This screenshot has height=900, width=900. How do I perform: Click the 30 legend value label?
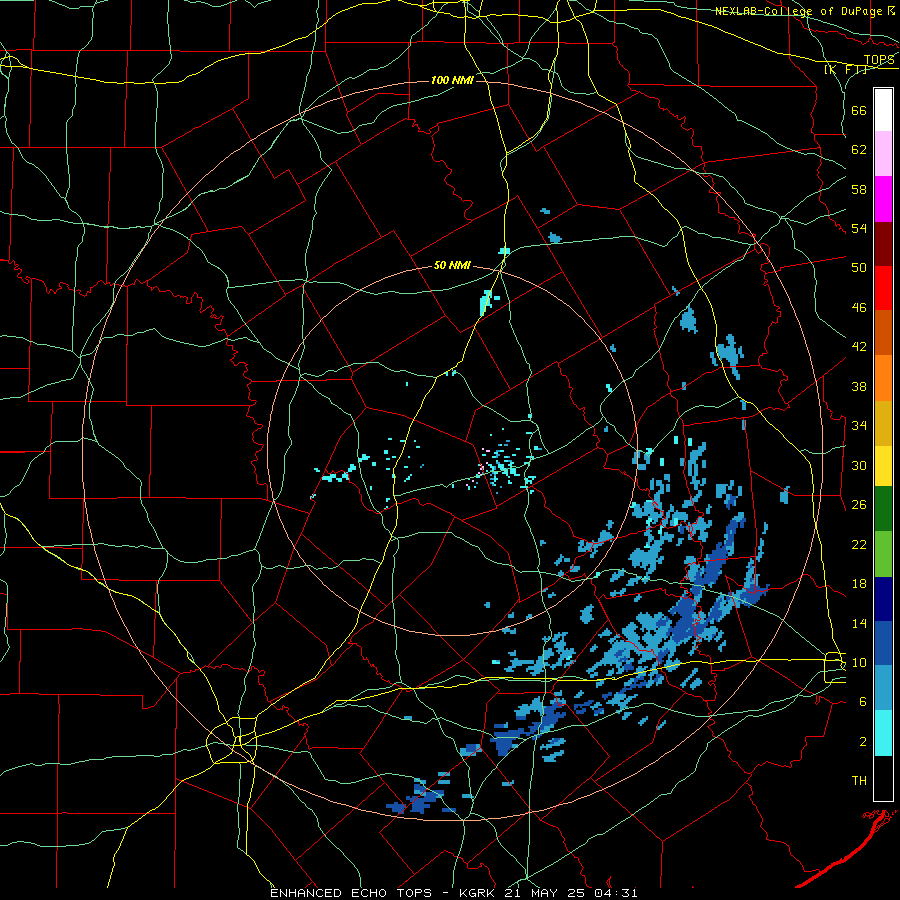(x=859, y=465)
